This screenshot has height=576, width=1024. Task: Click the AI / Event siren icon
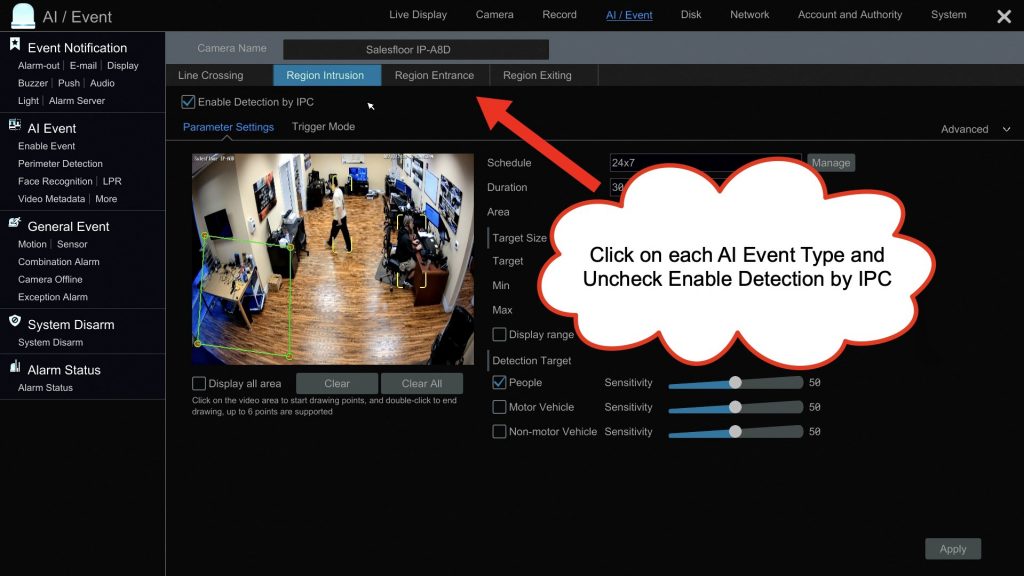22,16
